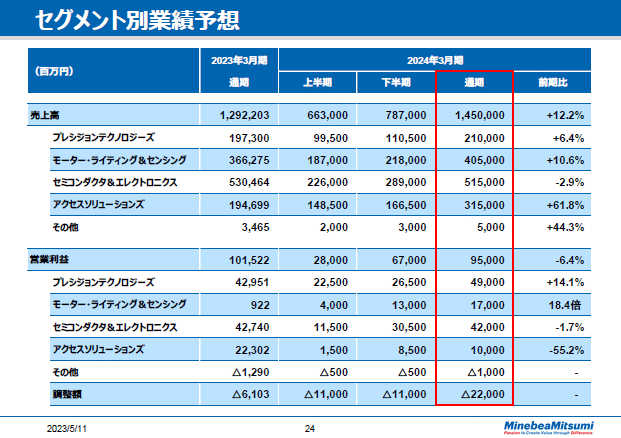Select the 2024年3月期 column group header
621x438 pixels.
pos(435,60)
